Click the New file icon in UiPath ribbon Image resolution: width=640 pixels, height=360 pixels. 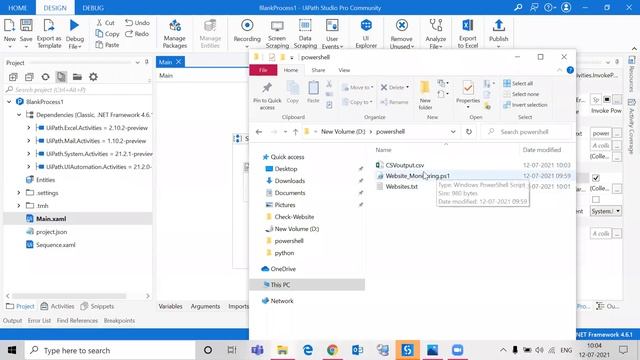(x=9, y=26)
